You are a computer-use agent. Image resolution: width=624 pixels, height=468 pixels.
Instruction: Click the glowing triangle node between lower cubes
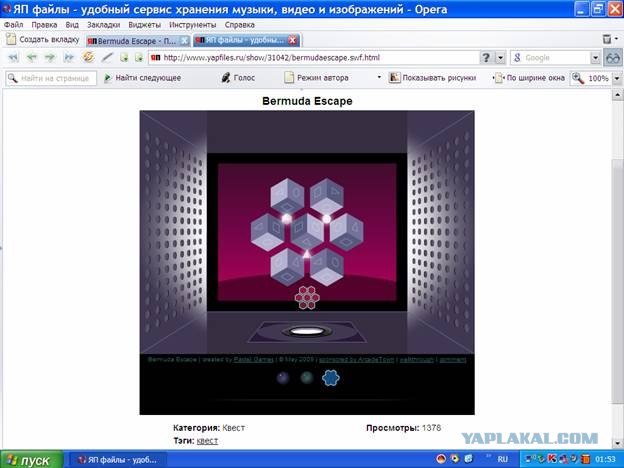307,254
